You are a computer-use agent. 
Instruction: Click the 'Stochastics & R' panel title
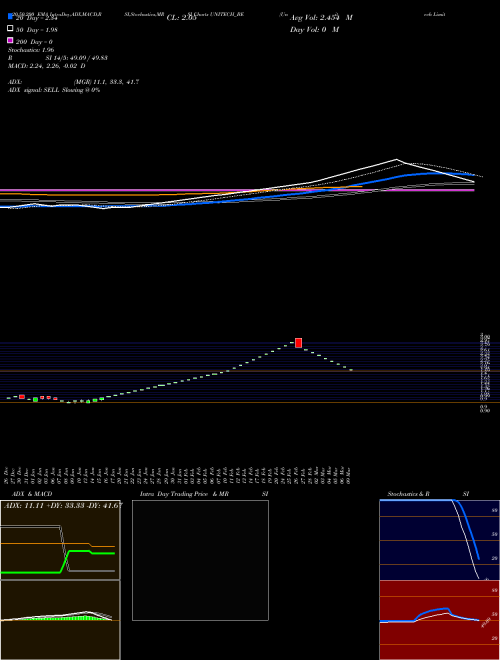[408, 494]
